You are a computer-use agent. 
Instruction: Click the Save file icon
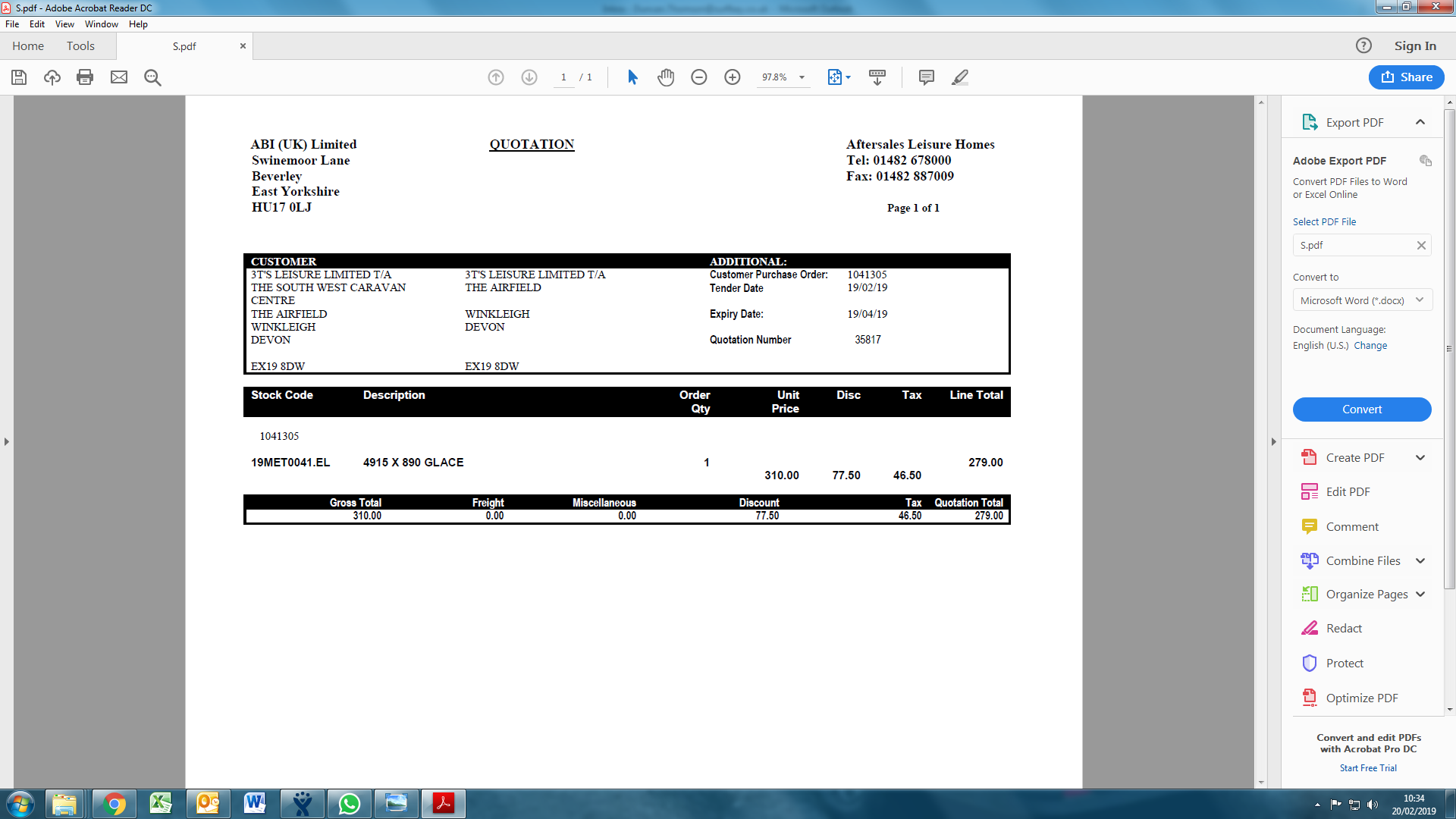pos(19,77)
